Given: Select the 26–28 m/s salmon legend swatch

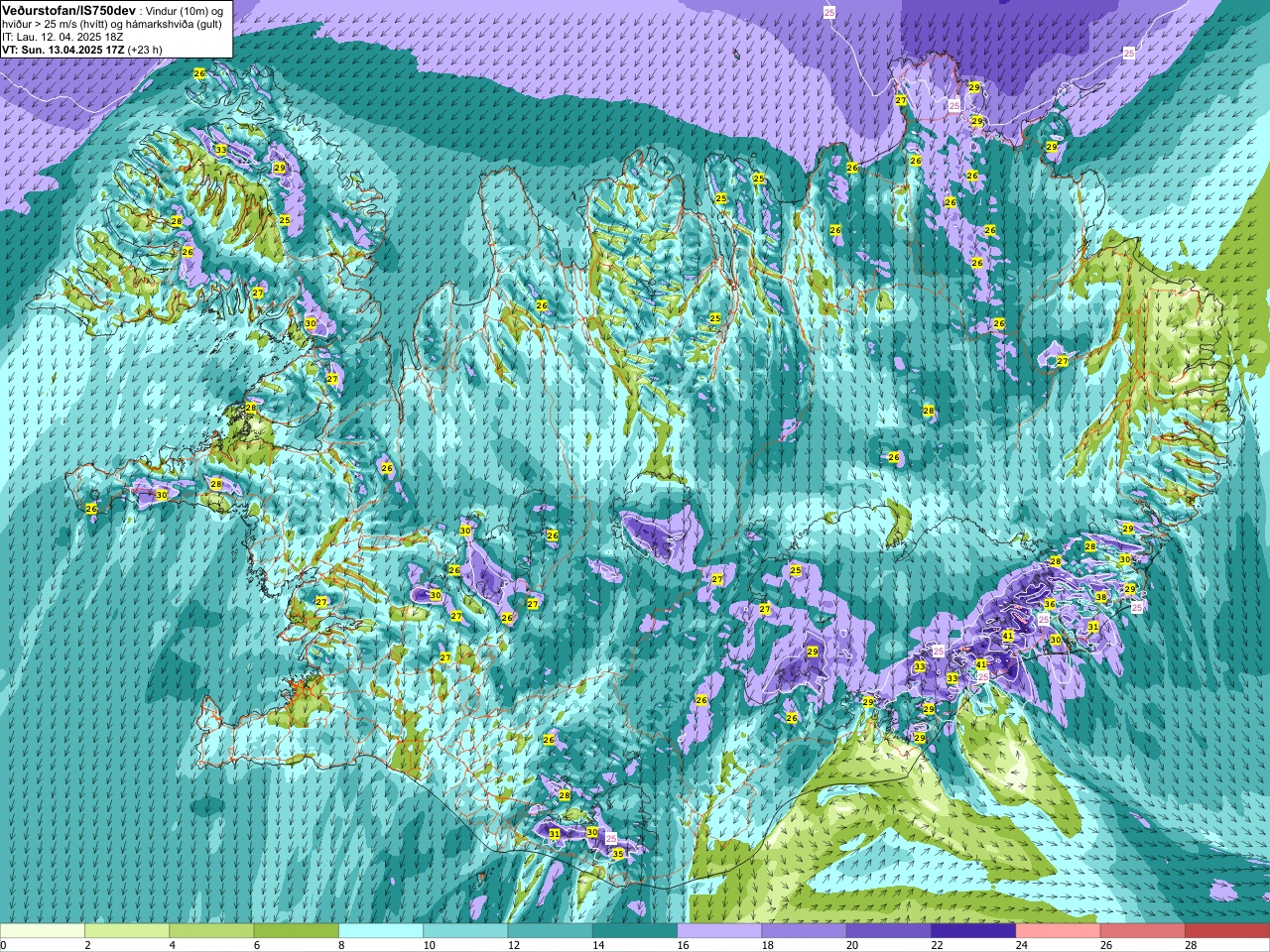Looking at the screenshot, I should coord(1143,931).
